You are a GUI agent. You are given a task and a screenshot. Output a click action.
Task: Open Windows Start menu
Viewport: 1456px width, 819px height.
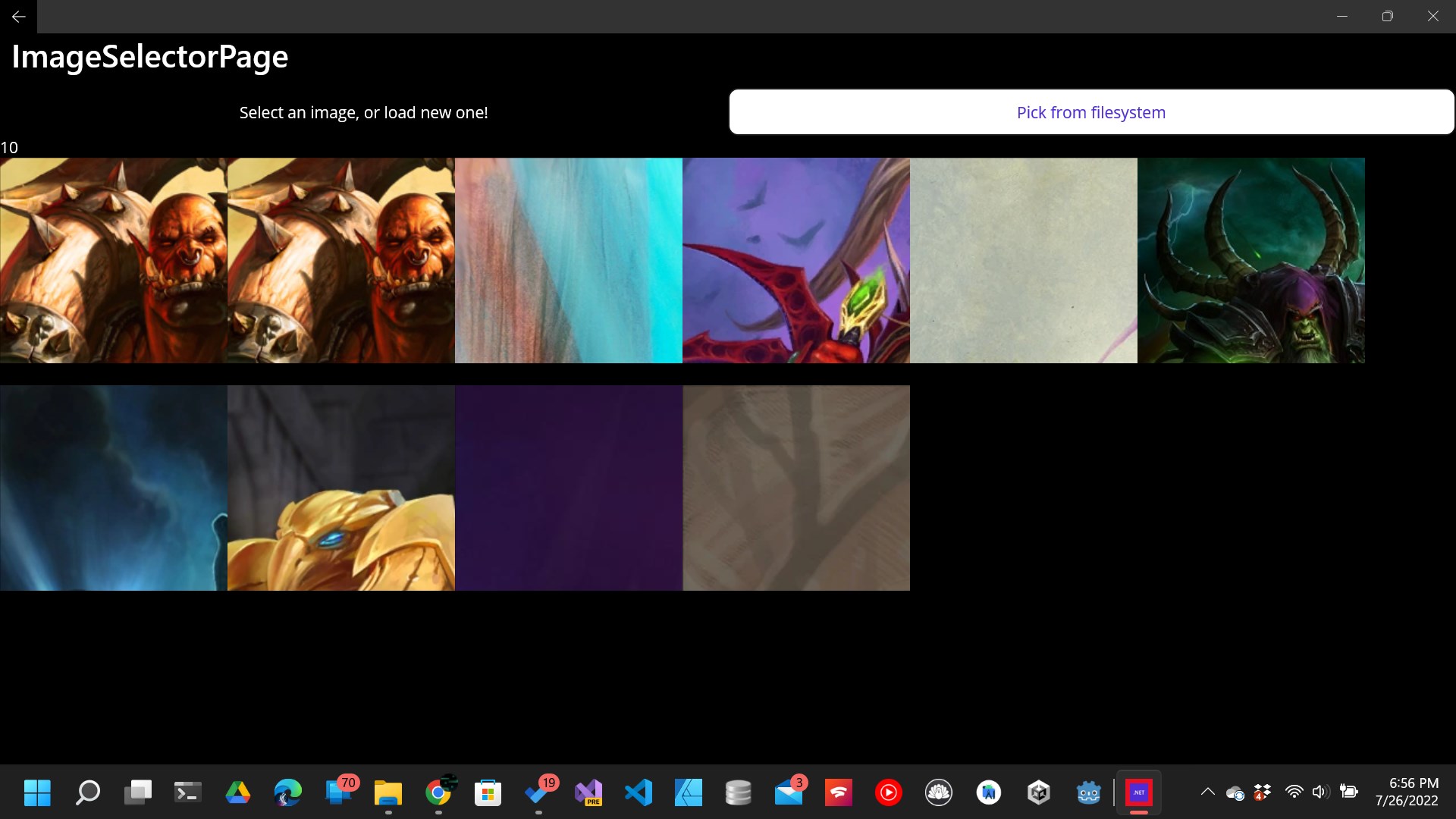tap(37, 792)
